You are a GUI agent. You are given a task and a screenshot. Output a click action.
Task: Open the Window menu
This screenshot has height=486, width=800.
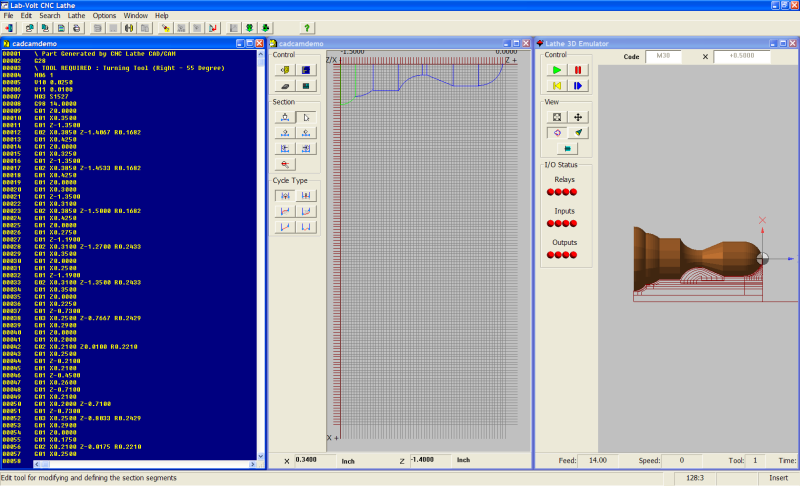[136, 16]
